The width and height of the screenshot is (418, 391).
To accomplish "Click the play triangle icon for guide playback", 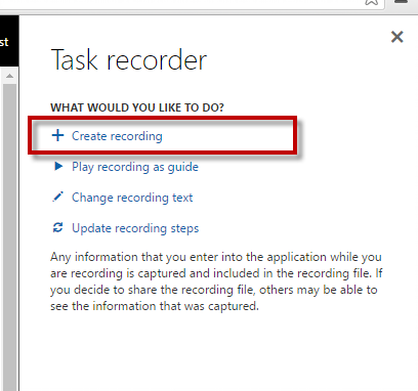I will pos(58,166).
